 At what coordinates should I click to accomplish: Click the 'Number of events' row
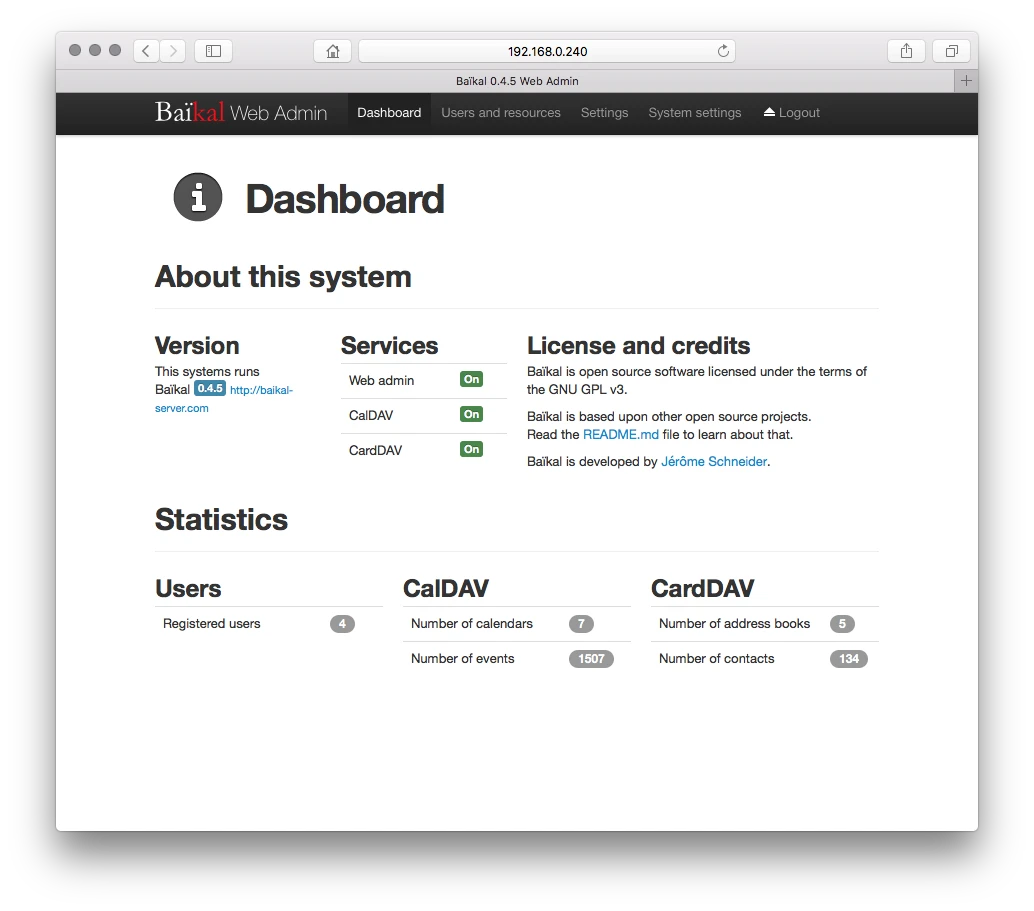pos(516,659)
